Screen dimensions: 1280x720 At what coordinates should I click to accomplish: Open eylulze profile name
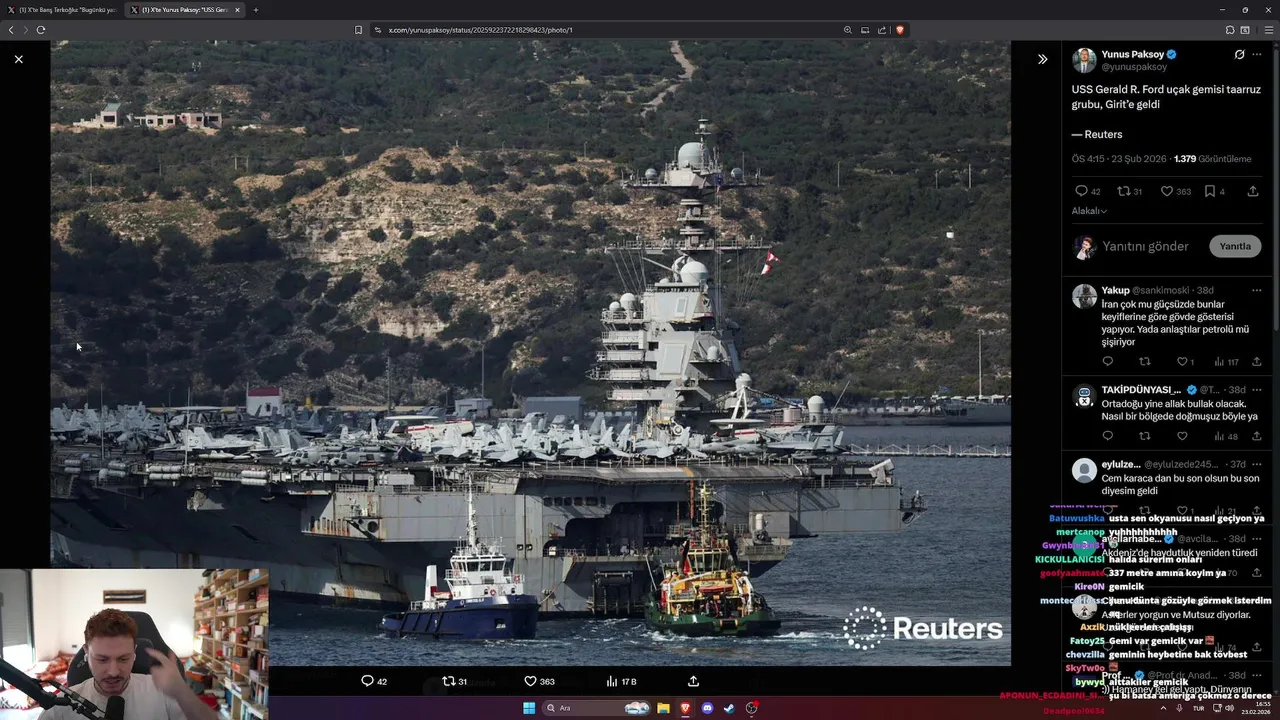[x=1121, y=464]
